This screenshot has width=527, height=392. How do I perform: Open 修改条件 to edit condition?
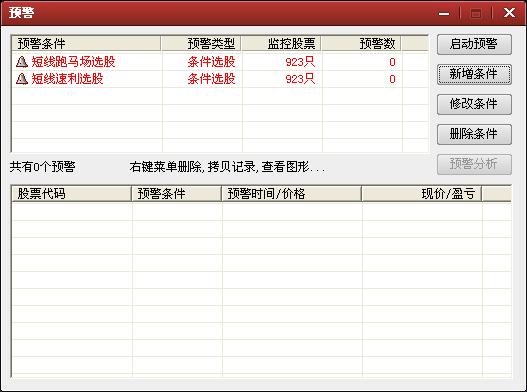point(474,104)
